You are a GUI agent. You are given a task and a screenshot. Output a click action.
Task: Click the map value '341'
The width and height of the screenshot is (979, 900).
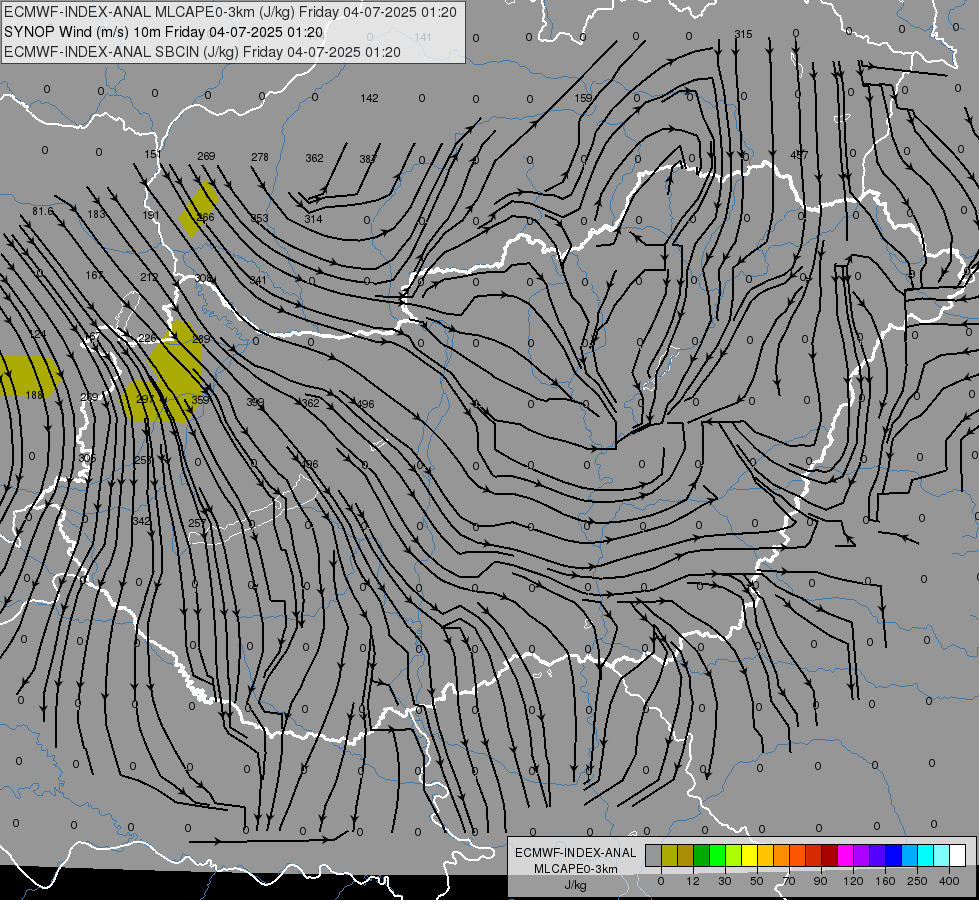[x=258, y=280]
